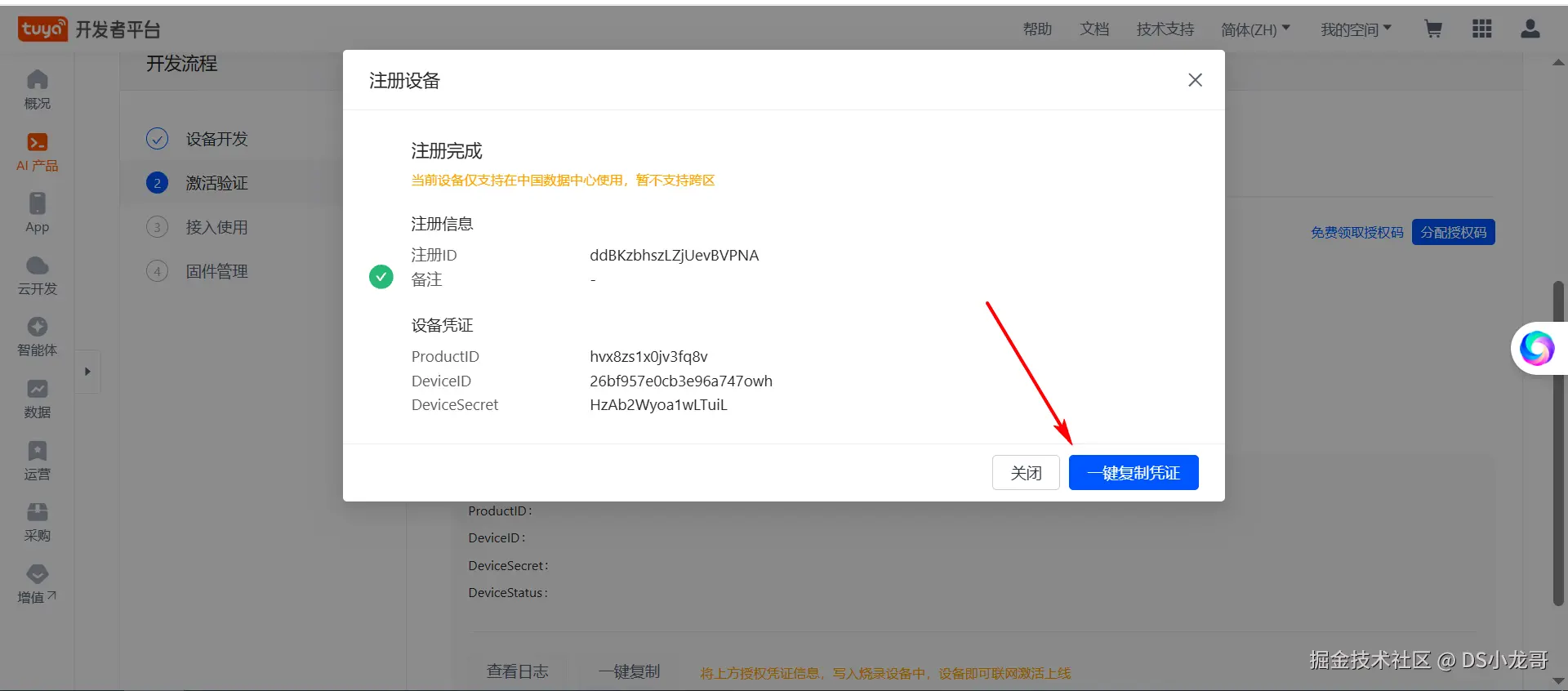The image size is (1568, 691).
Task: Click the ProductID value hvx8zs1x0jv3fq8v
Action: click(648, 357)
